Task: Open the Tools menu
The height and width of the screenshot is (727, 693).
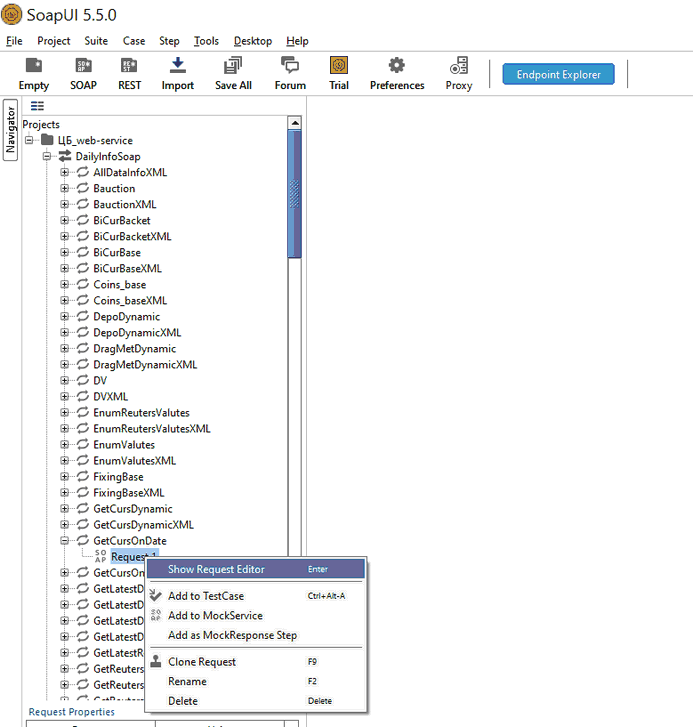Action: tap(206, 41)
